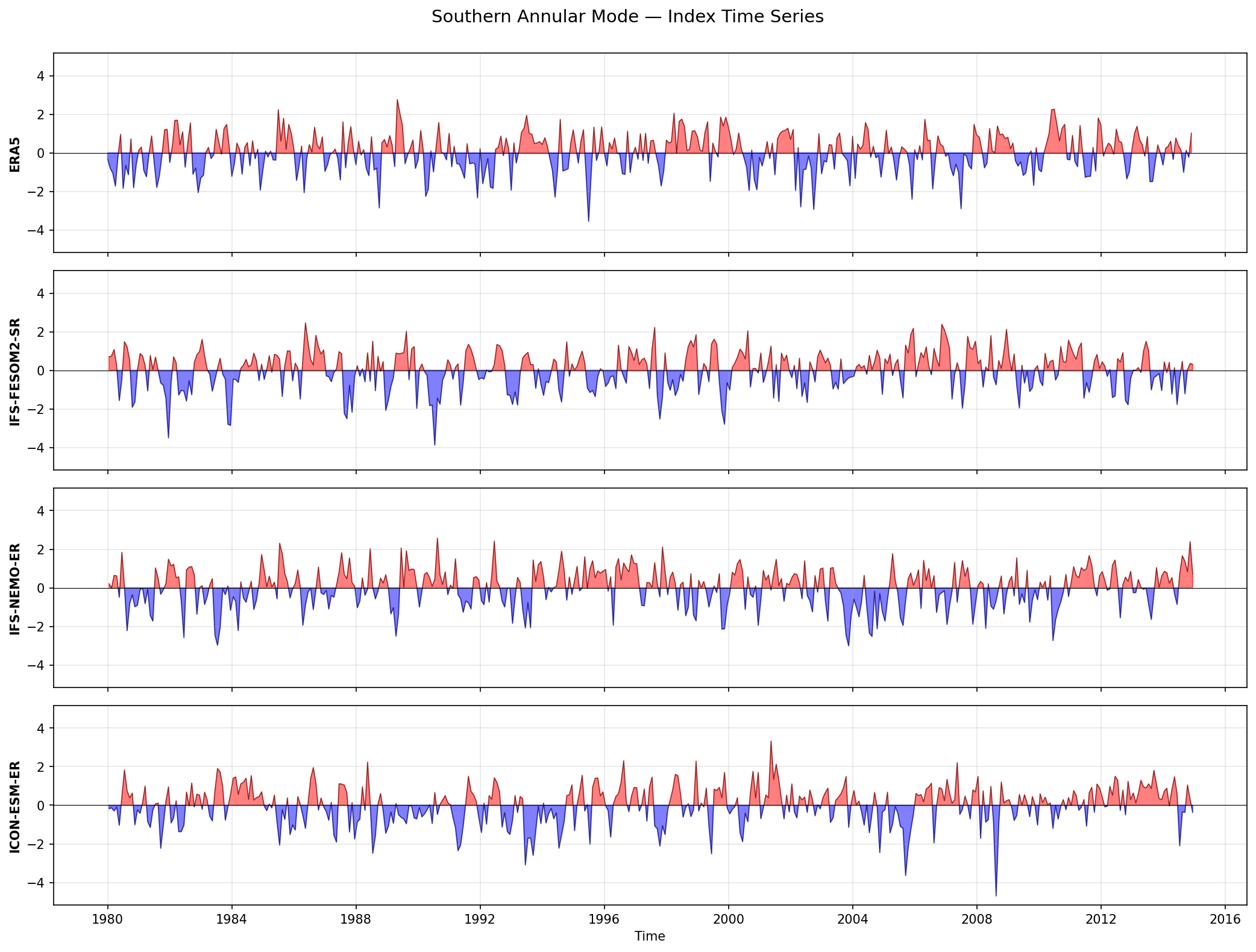The image size is (1256, 952).
Task: Click the Time axis label
Action: point(649,936)
